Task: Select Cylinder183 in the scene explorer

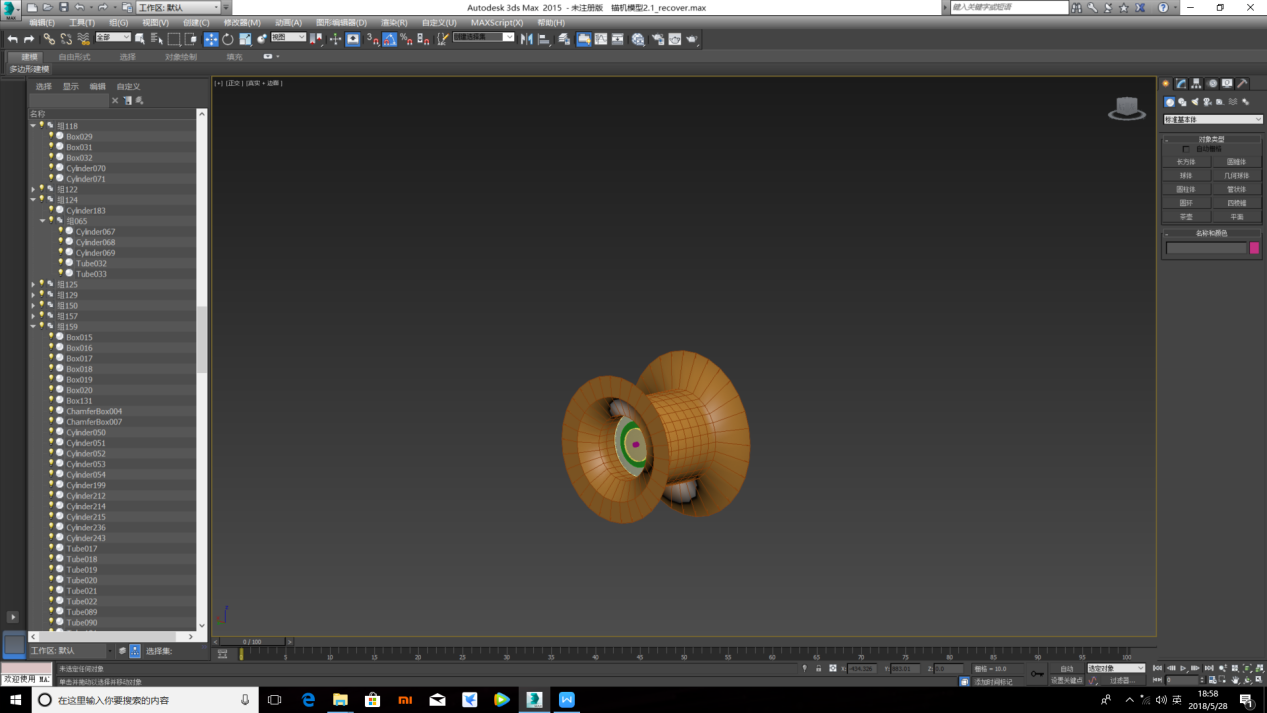Action: (85, 211)
